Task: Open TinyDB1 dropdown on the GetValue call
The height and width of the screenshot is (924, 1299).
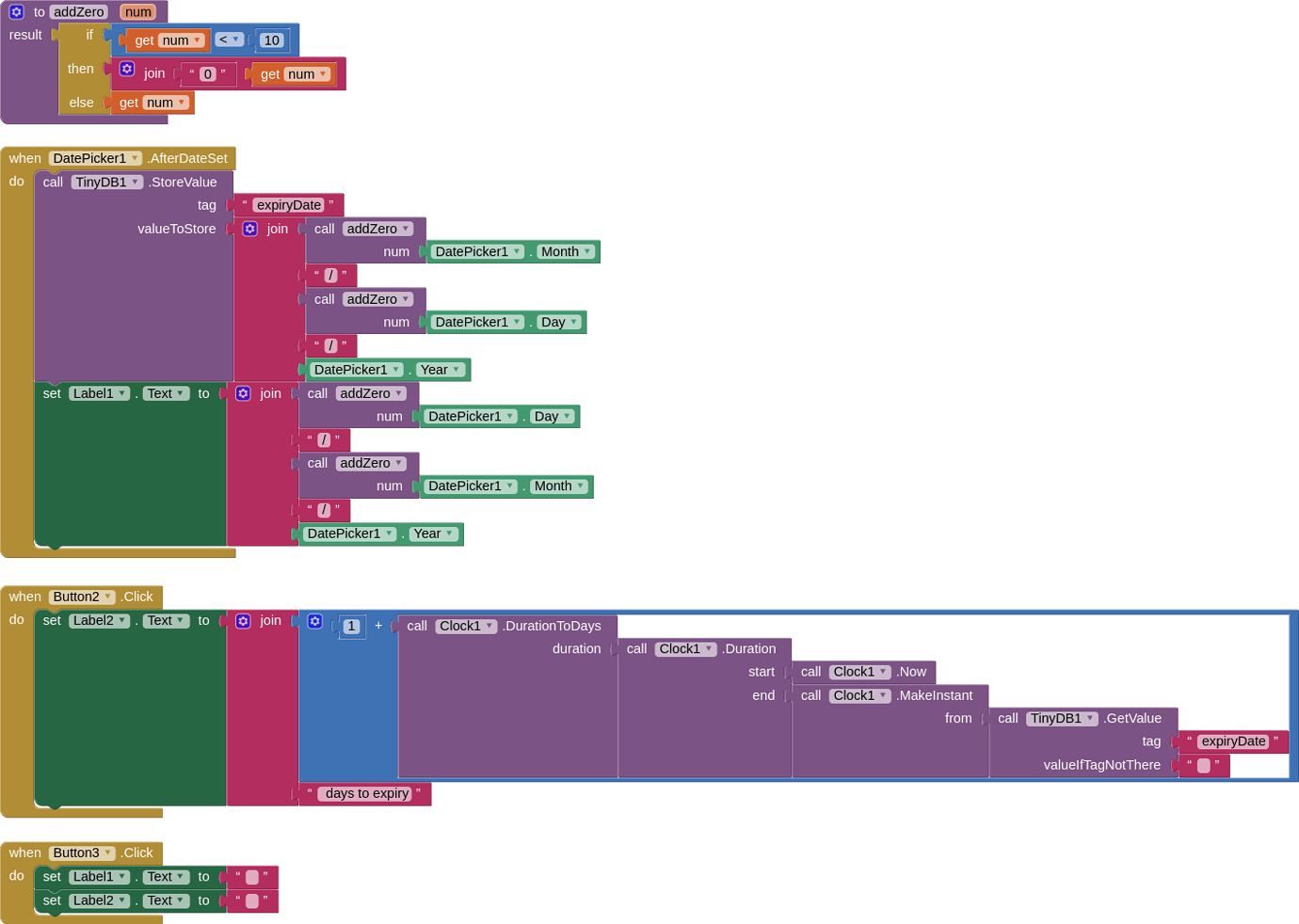Action: [x=1062, y=719]
